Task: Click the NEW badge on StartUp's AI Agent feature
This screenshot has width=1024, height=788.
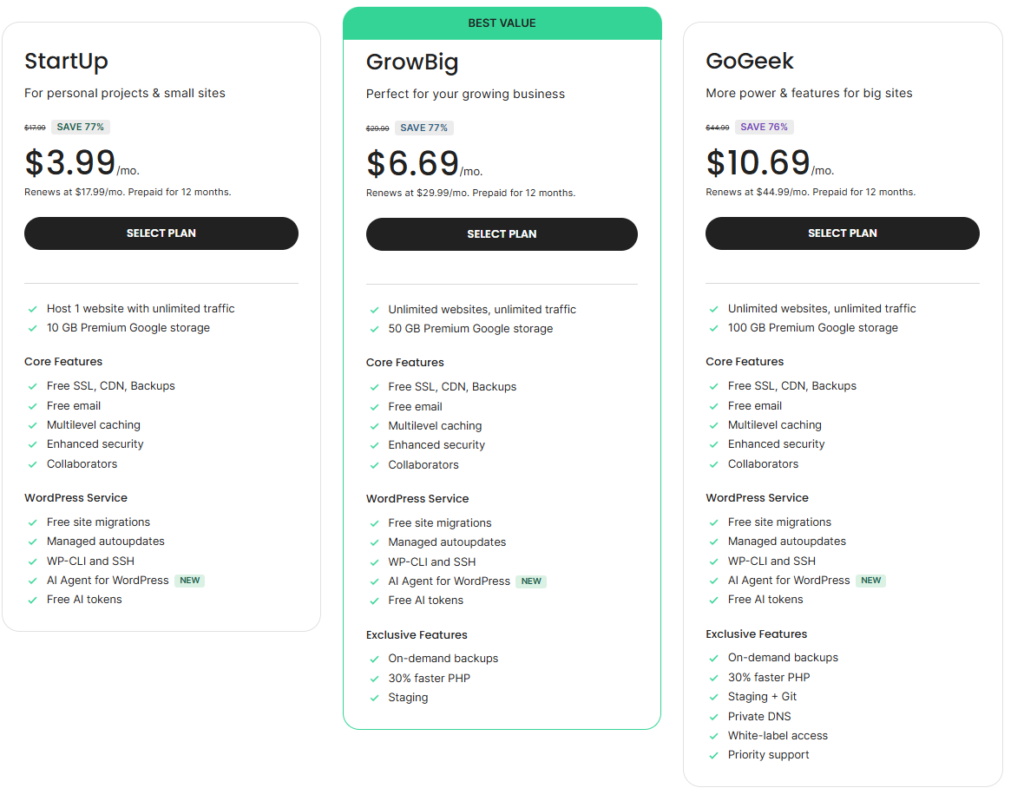Action: point(189,580)
